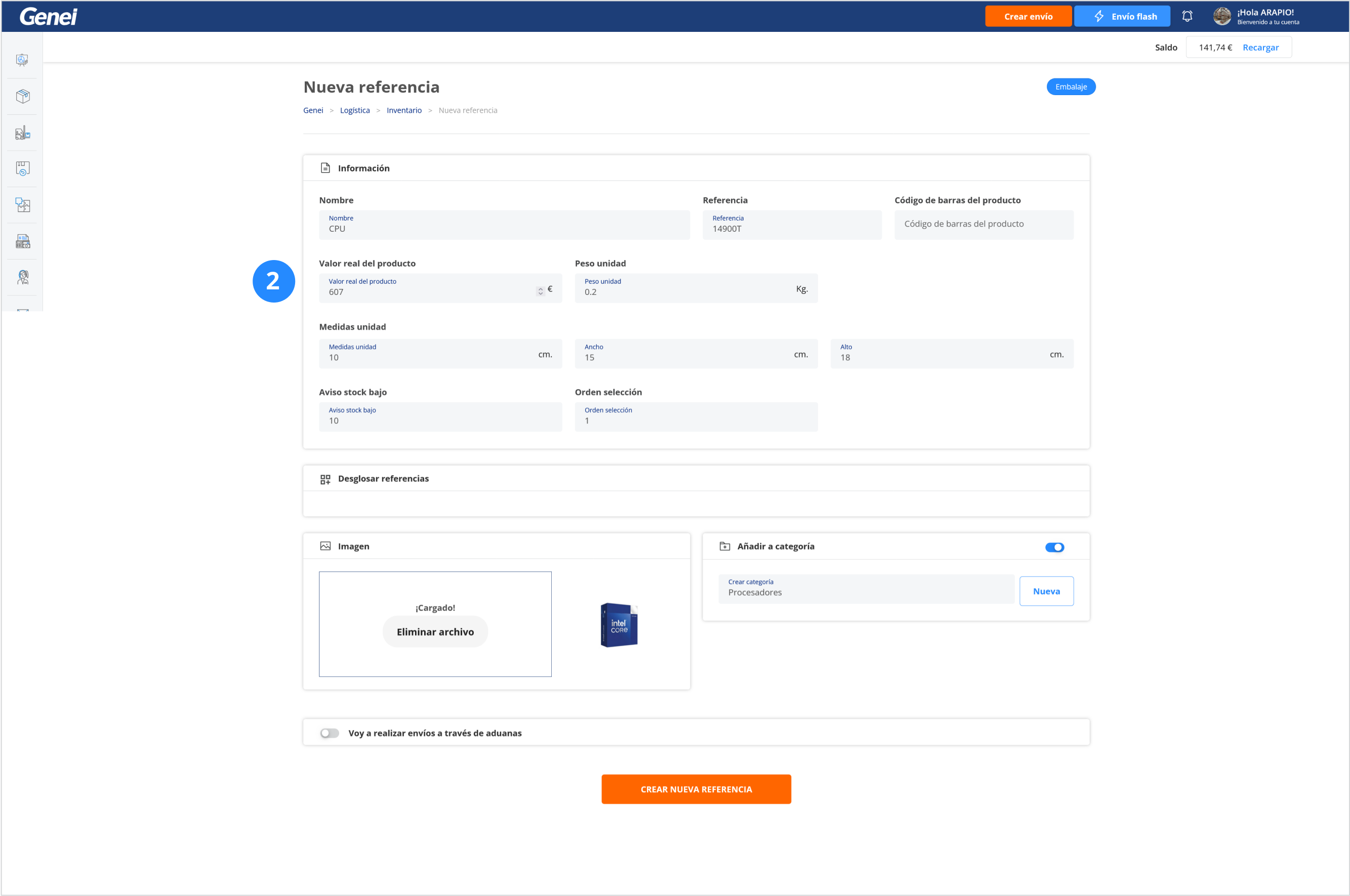Image resolution: width=1350 pixels, height=896 pixels.
Task: Click Crear nueva referencia button
Action: click(x=696, y=789)
